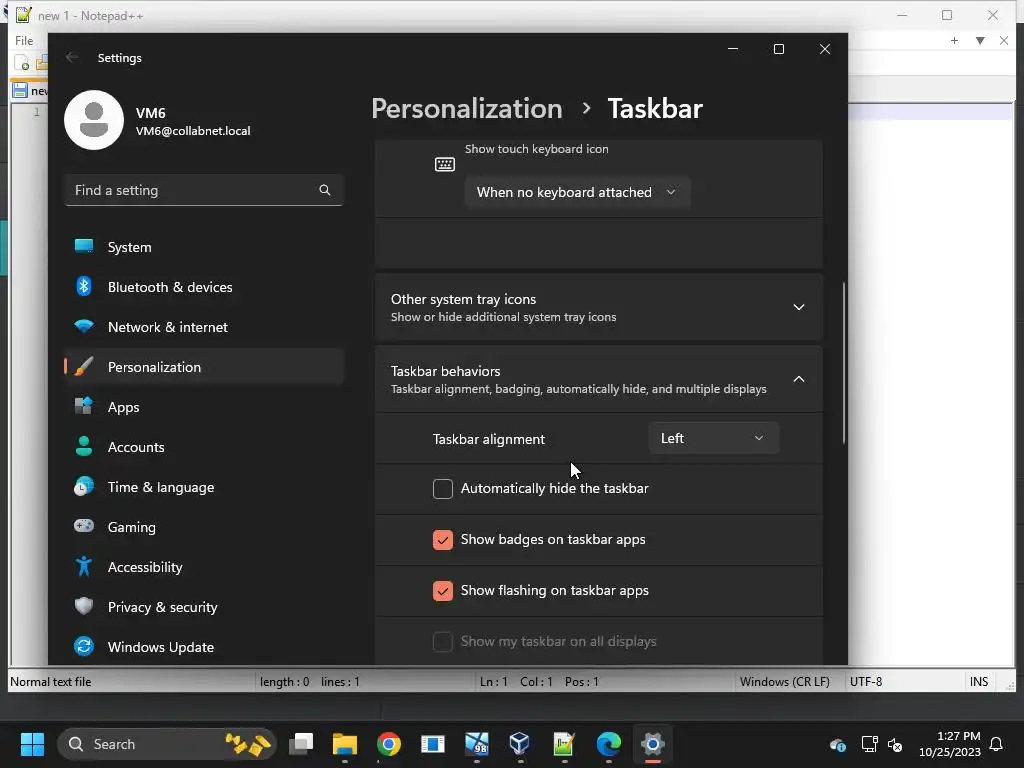Open Privacy & security settings

click(204, 607)
